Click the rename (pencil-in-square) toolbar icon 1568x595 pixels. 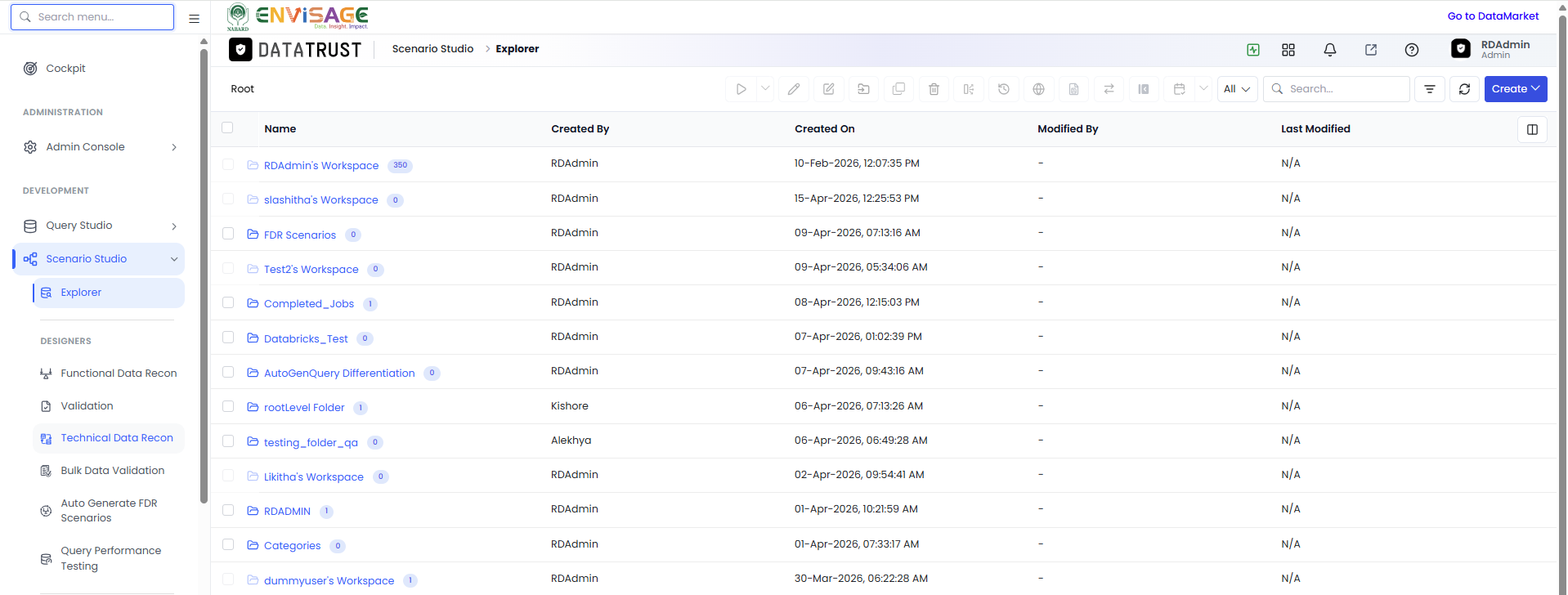829,89
